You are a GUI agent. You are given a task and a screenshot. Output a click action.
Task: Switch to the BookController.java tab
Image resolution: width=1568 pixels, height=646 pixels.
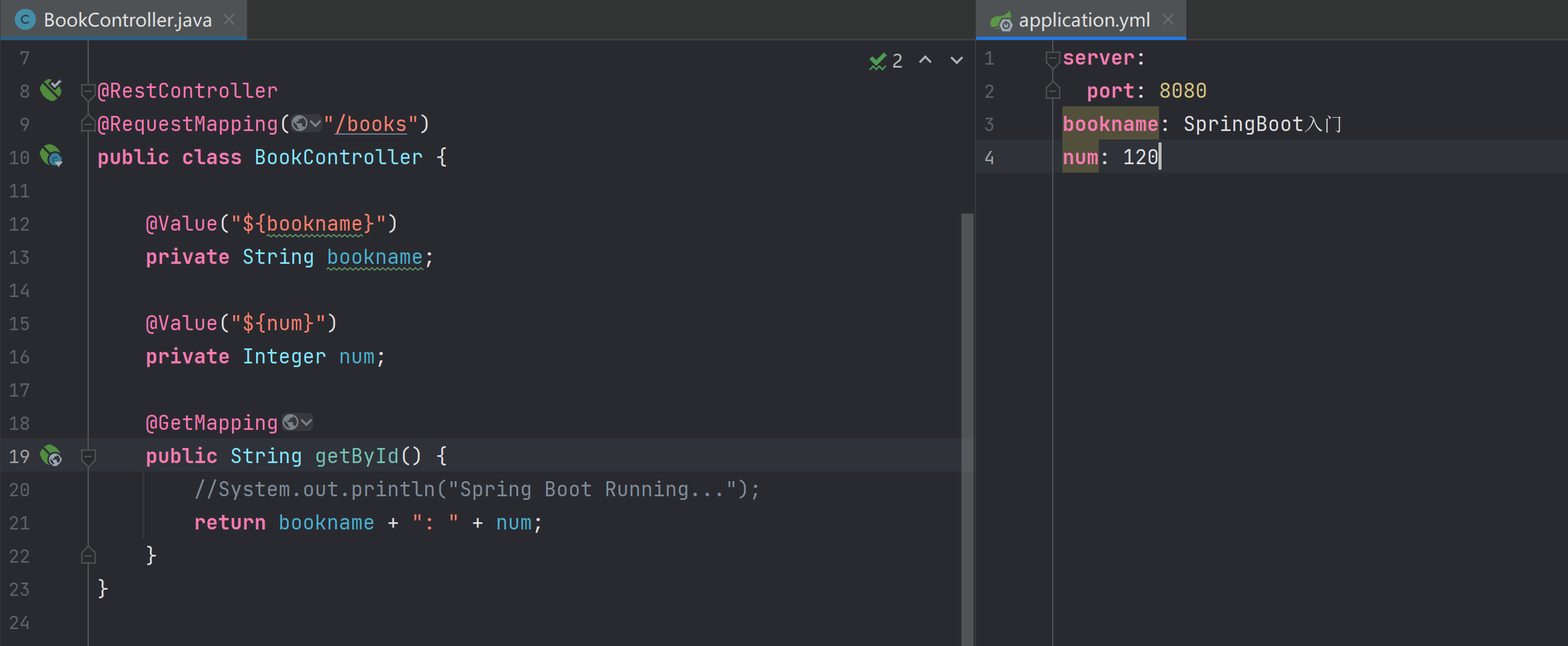[x=127, y=19]
